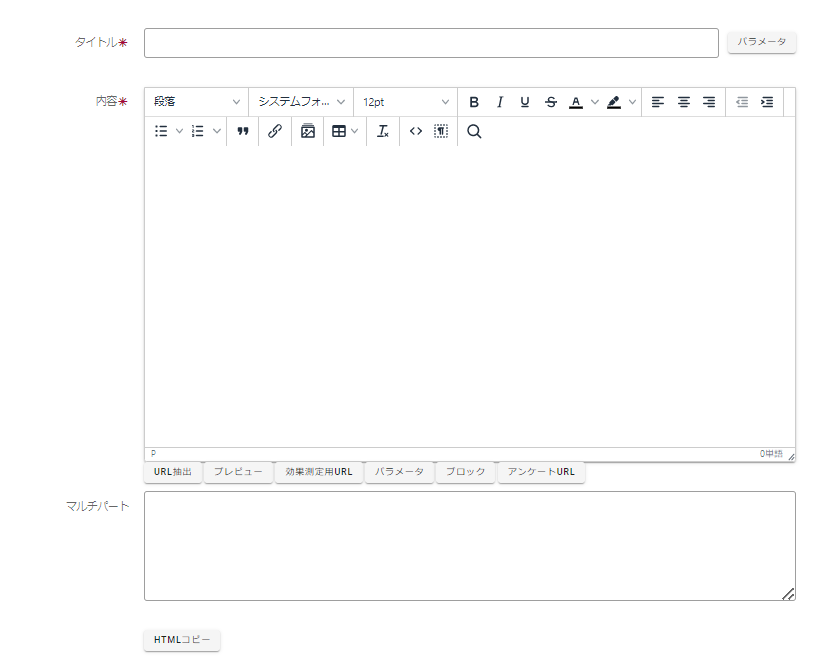Center align the text
The height and width of the screenshot is (665, 819).
pyautogui.click(x=684, y=102)
